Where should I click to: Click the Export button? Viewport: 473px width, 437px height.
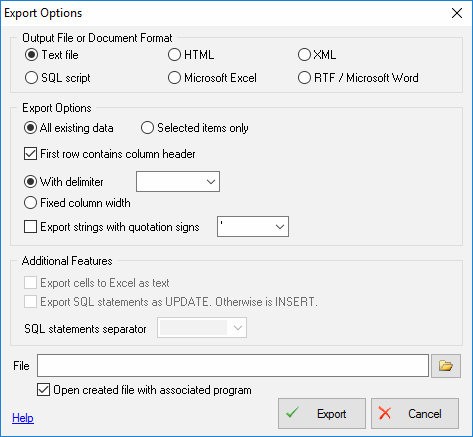(322, 414)
